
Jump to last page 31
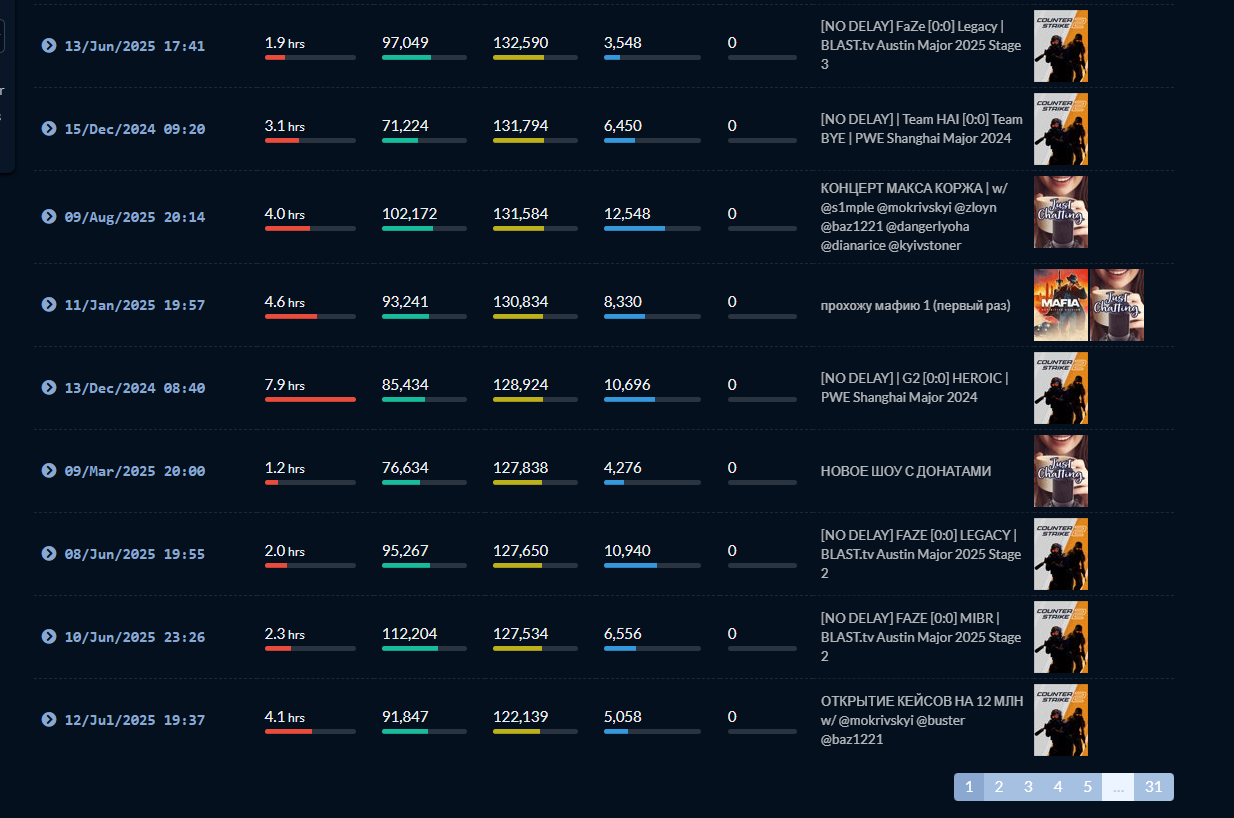click(x=1153, y=787)
